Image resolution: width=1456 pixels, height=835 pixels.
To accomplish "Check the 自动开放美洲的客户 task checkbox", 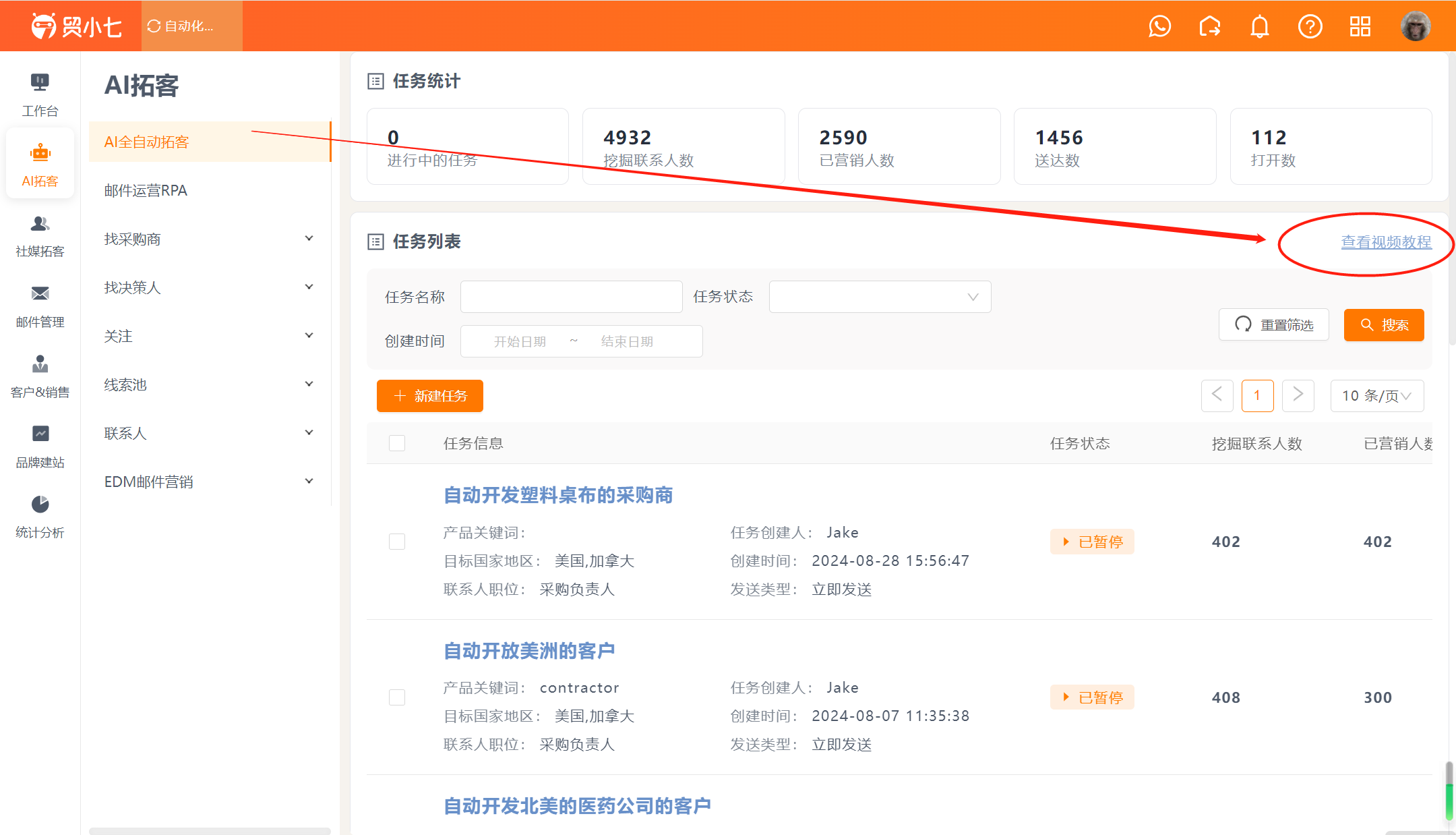I will coord(397,697).
